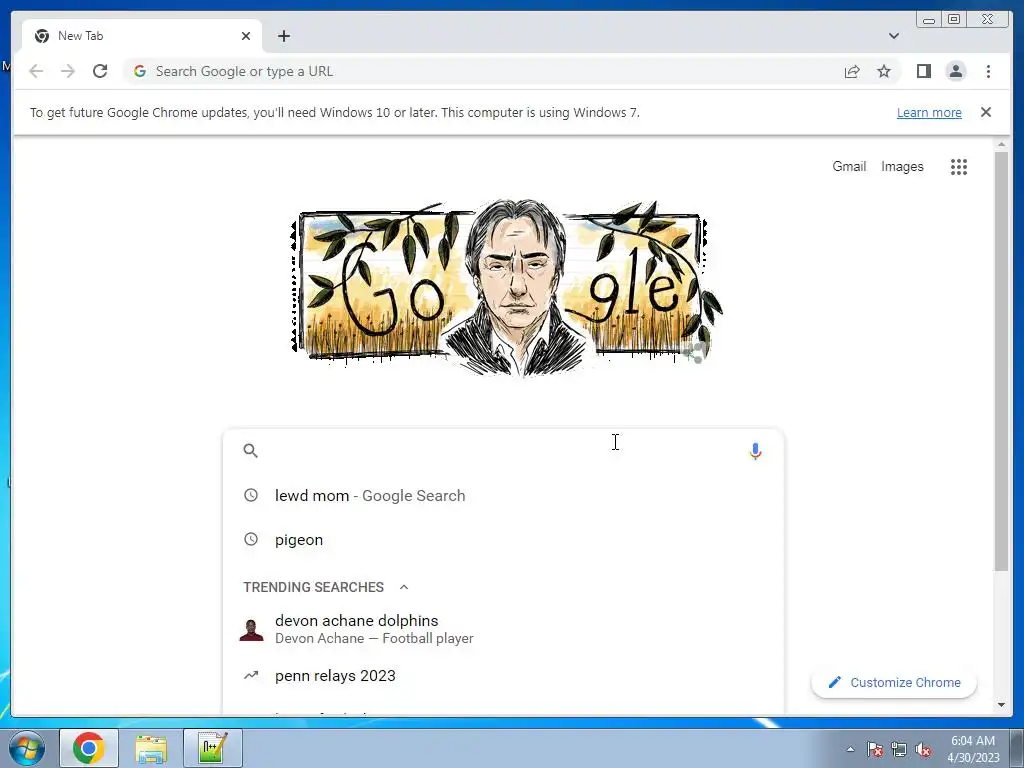Screen dimensions: 1024x768
Task: Click the search magnifier icon
Action: point(250,451)
